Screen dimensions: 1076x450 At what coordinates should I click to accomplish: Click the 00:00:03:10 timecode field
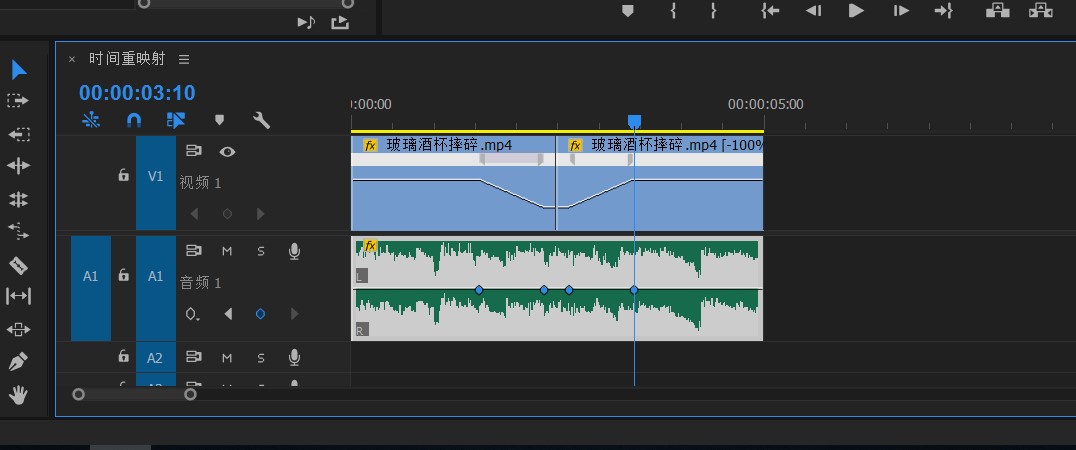[137, 93]
